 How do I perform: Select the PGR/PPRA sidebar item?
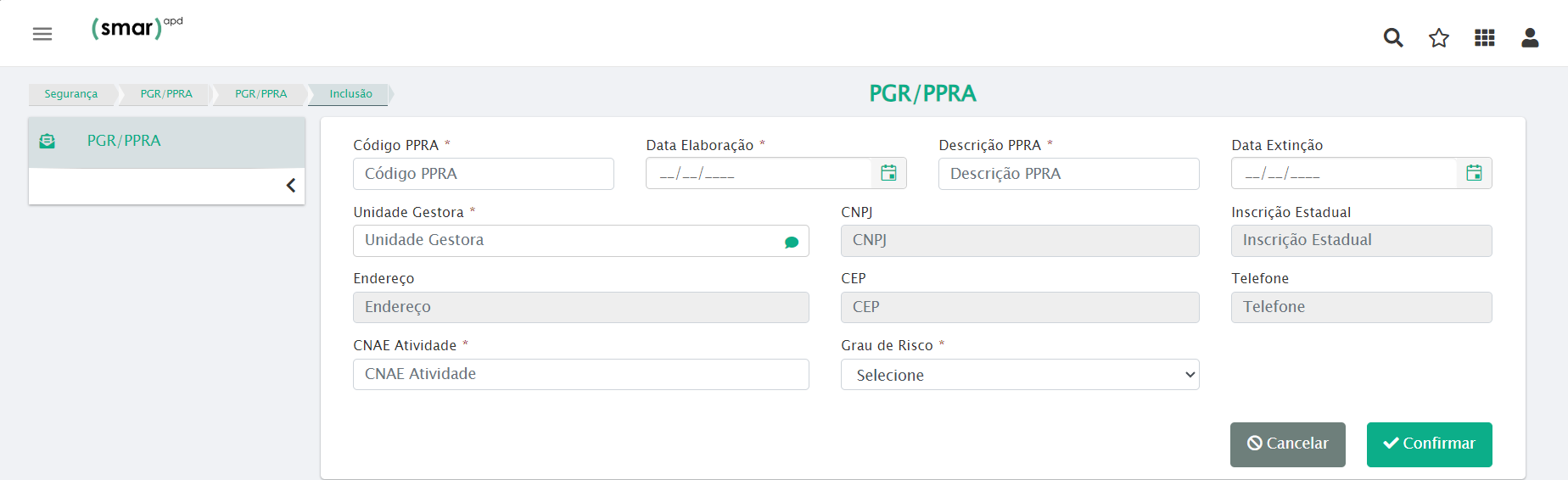[124, 141]
